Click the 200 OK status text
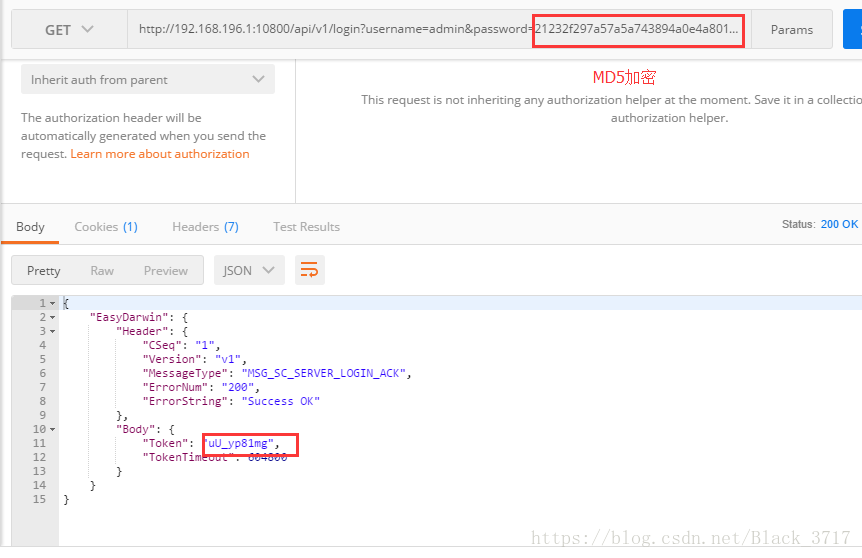This screenshot has width=862, height=558. coord(839,224)
